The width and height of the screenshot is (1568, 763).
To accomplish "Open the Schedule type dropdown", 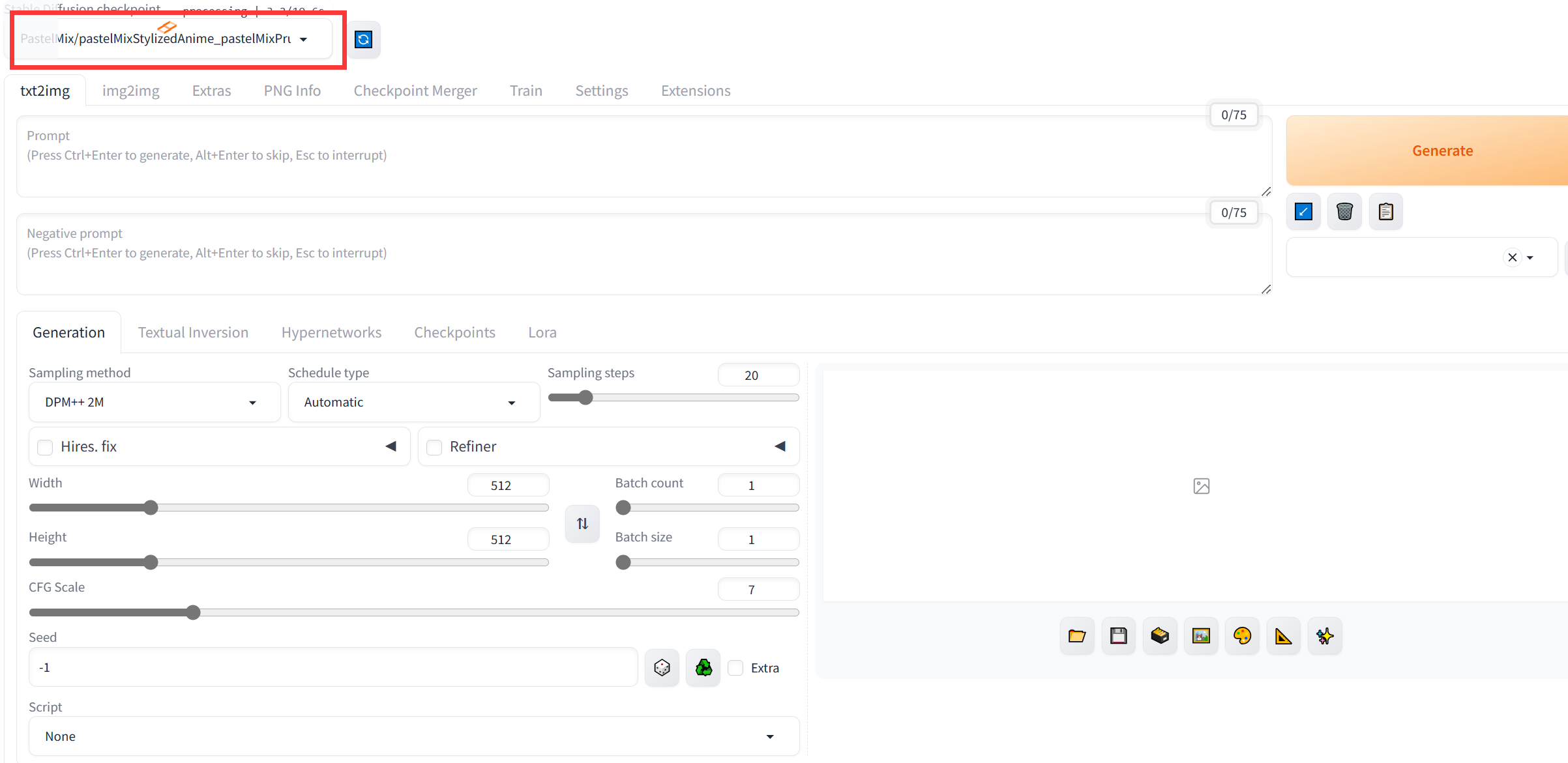I will click(413, 403).
